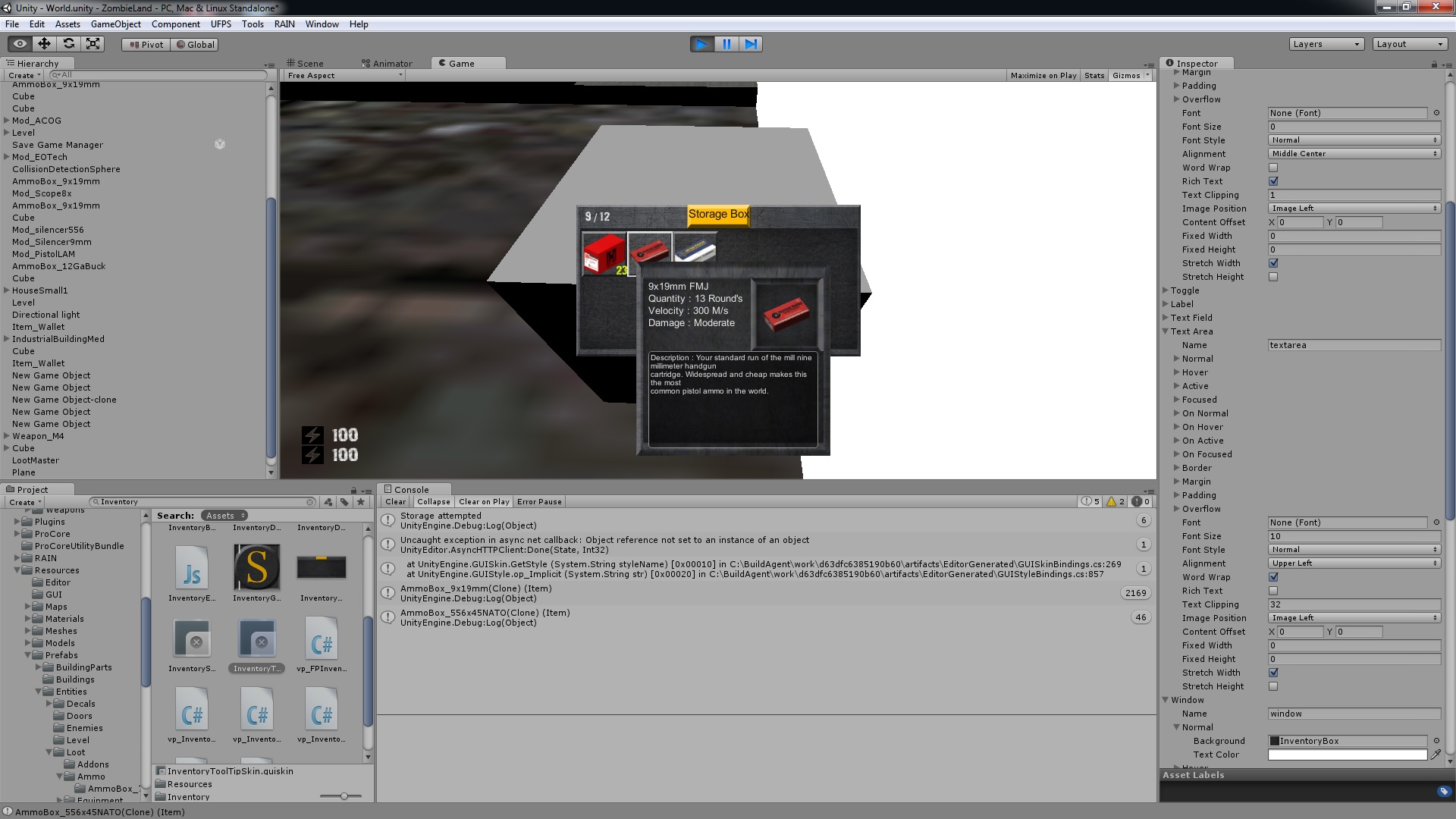
Task: Open the Hierarchy Create dropdown
Action: 24,75
